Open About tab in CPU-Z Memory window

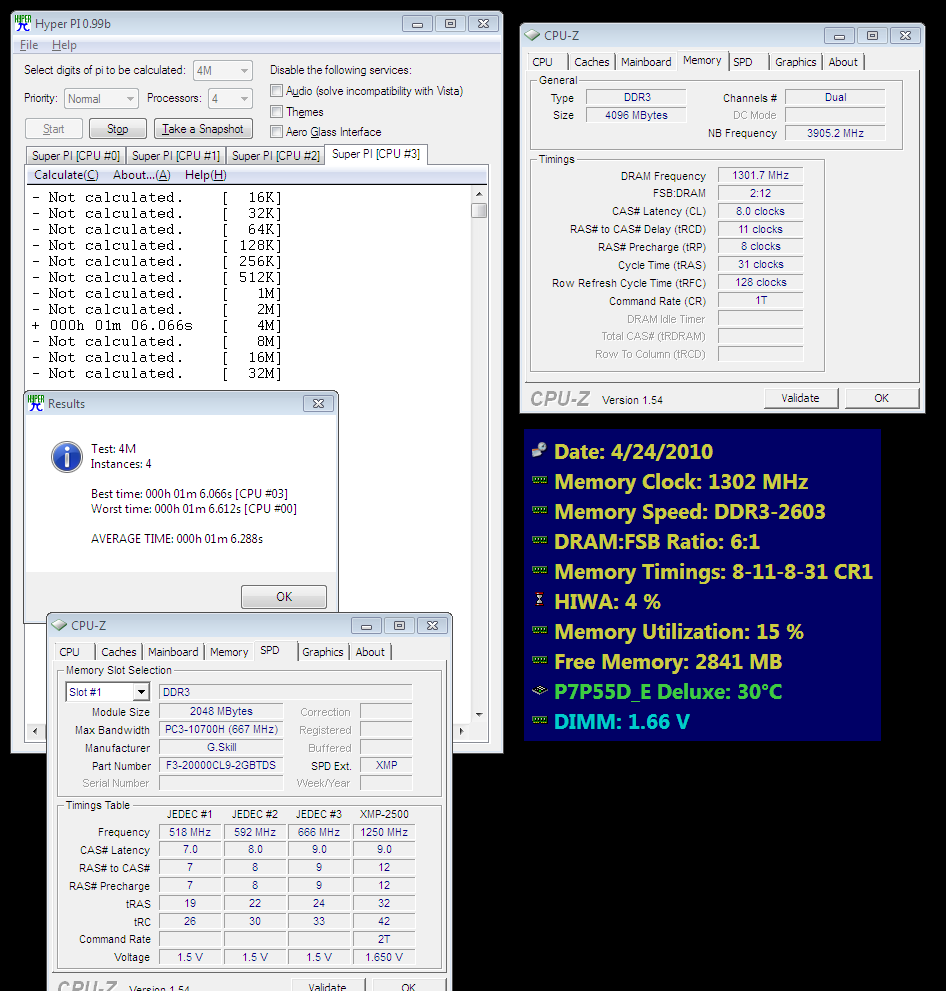[x=843, y=62]
